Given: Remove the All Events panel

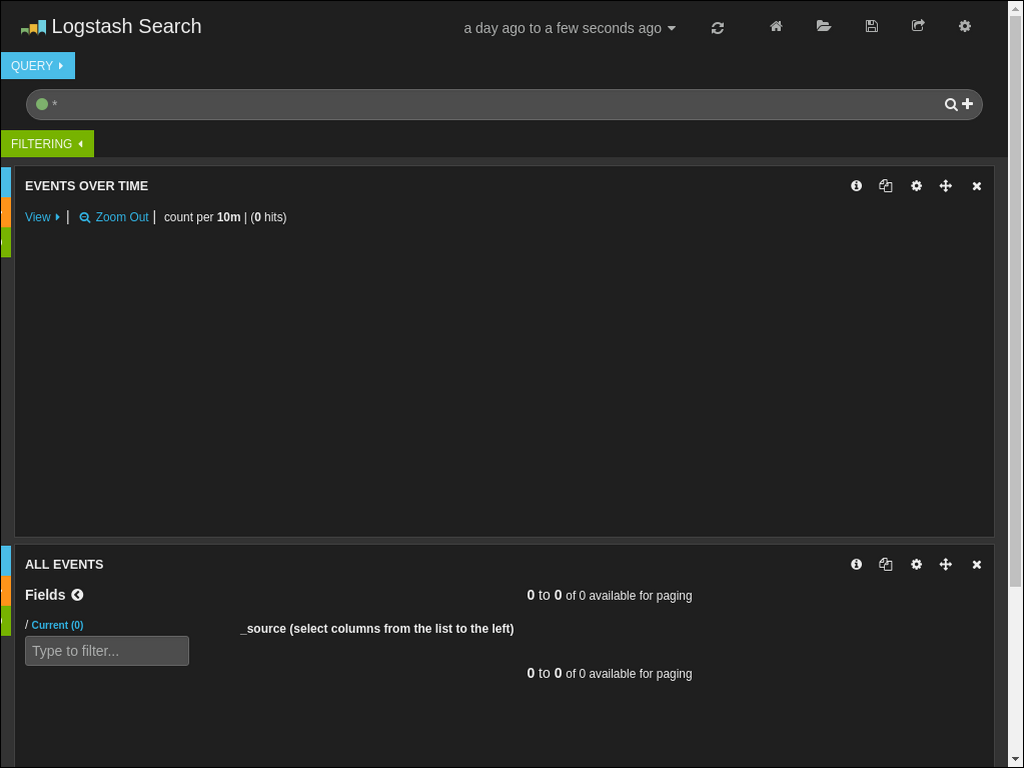Looking at the screenshot, I should [976, 564].
